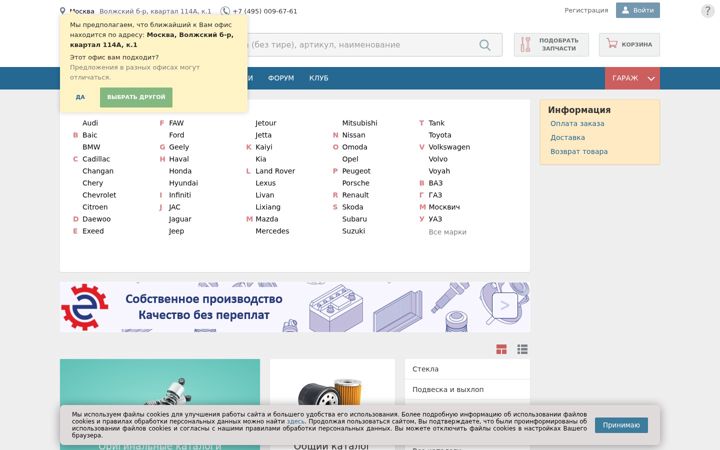Screen dimensions: 720x450
Task: Select the Nissan brand
Action: coord(354,135)
